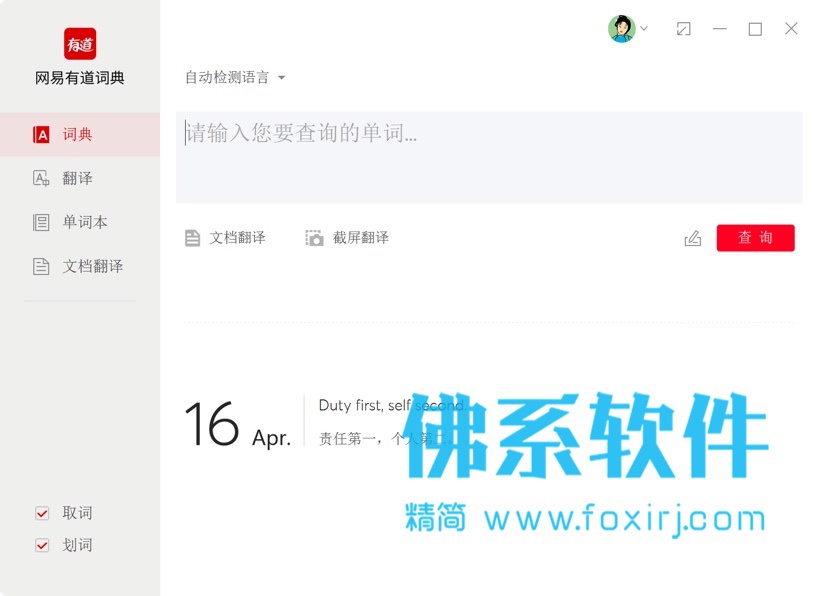Click the 网易有道词典 app title text
The width and height of the screenshot is (818, 596).
click(80, 78)
